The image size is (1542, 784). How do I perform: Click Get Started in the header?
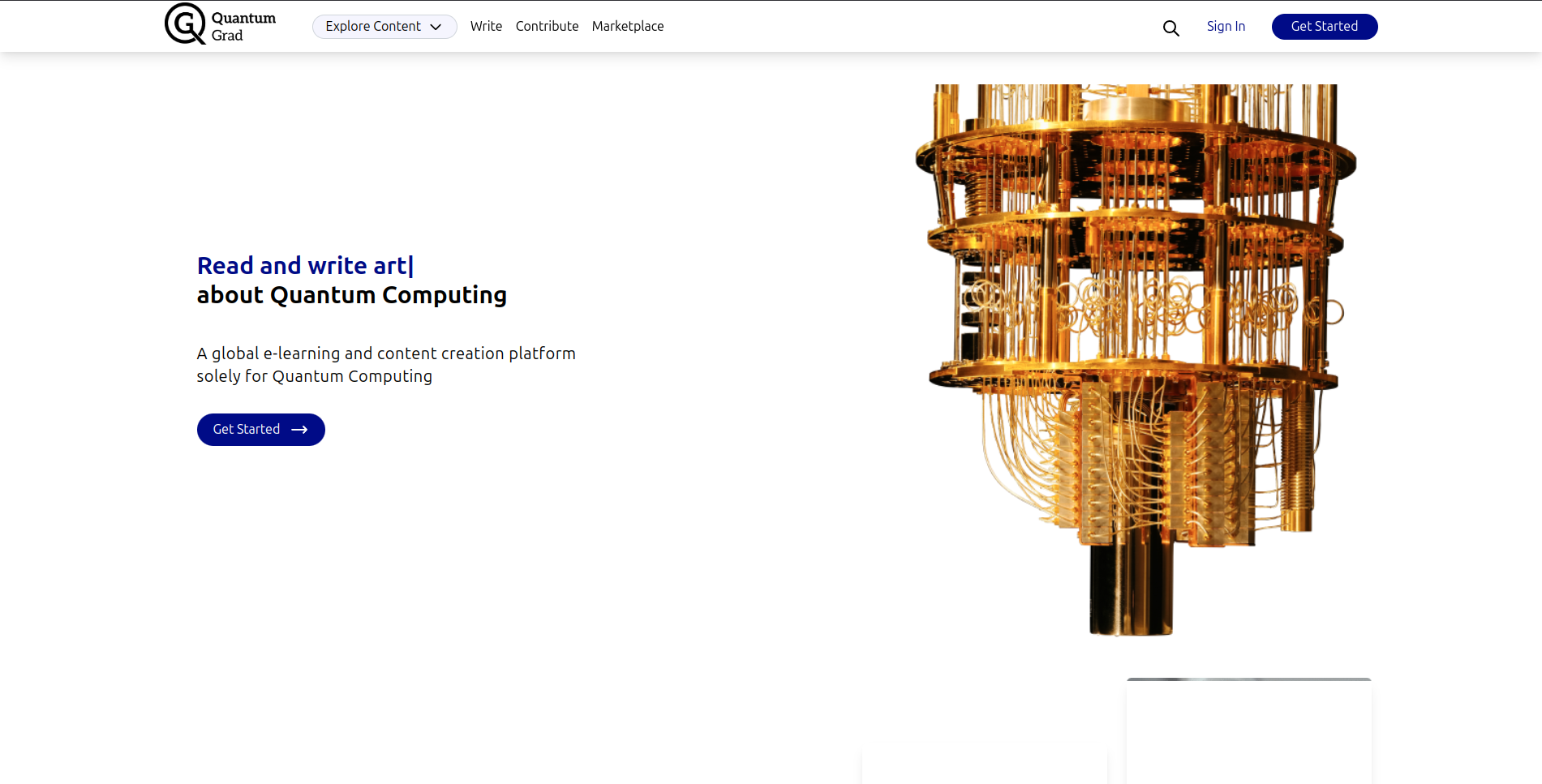[1325, 27]
